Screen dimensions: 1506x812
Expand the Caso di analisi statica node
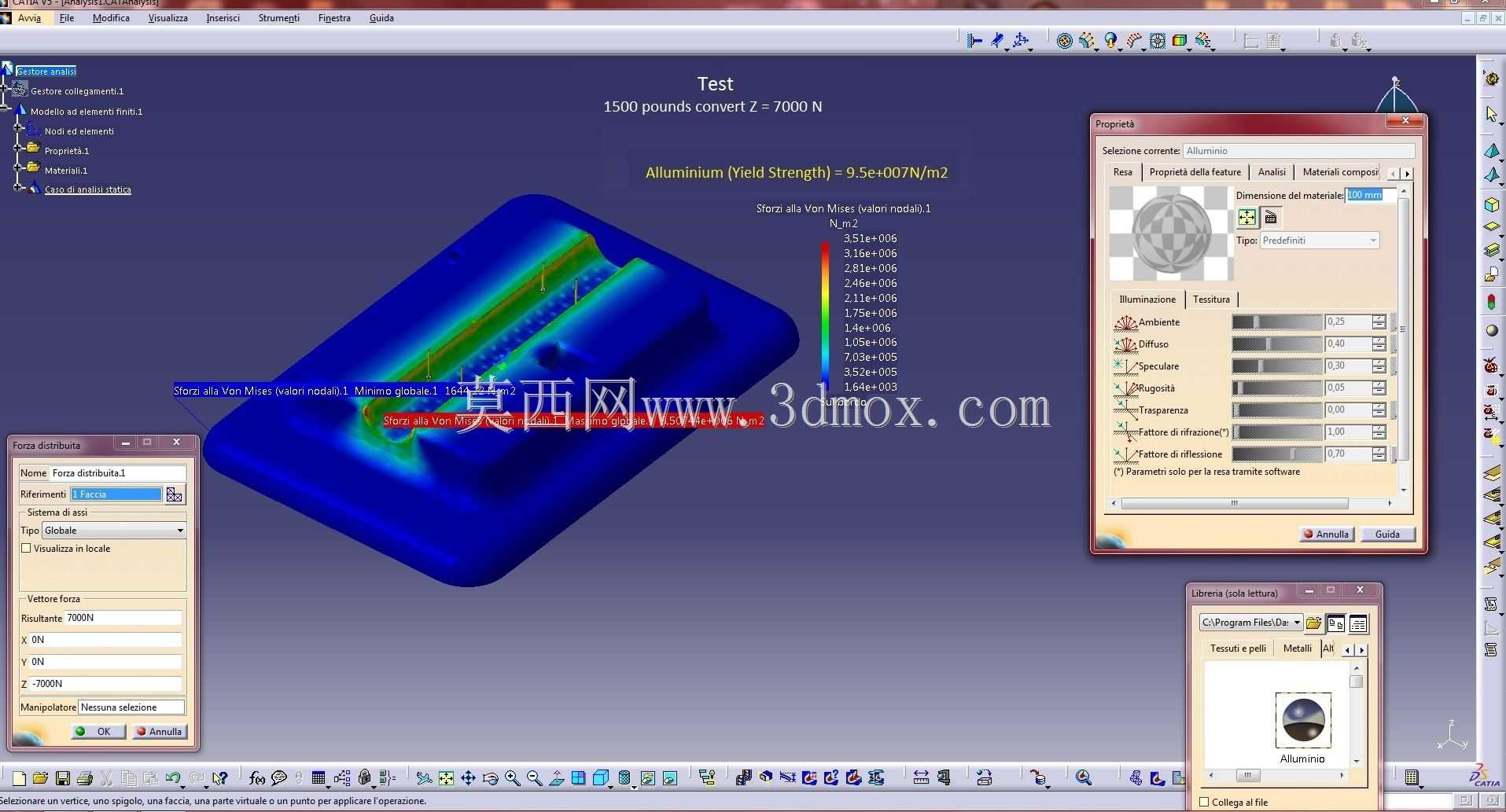(x=19, y=186)
